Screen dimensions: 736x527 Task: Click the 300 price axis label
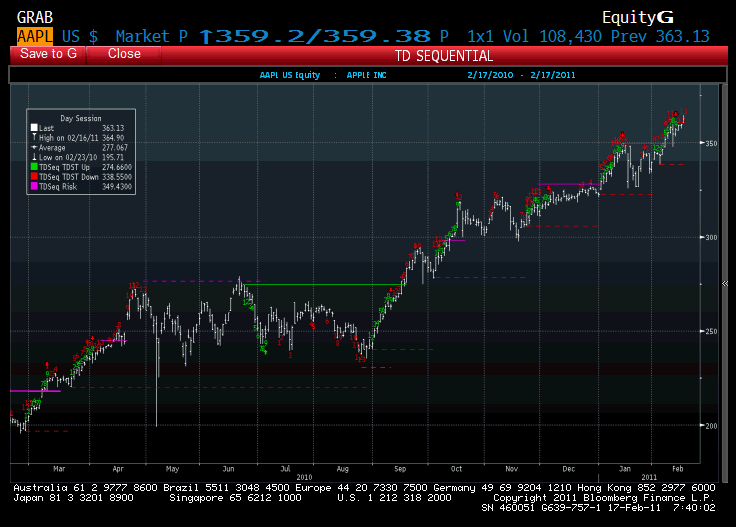[711, 237]
